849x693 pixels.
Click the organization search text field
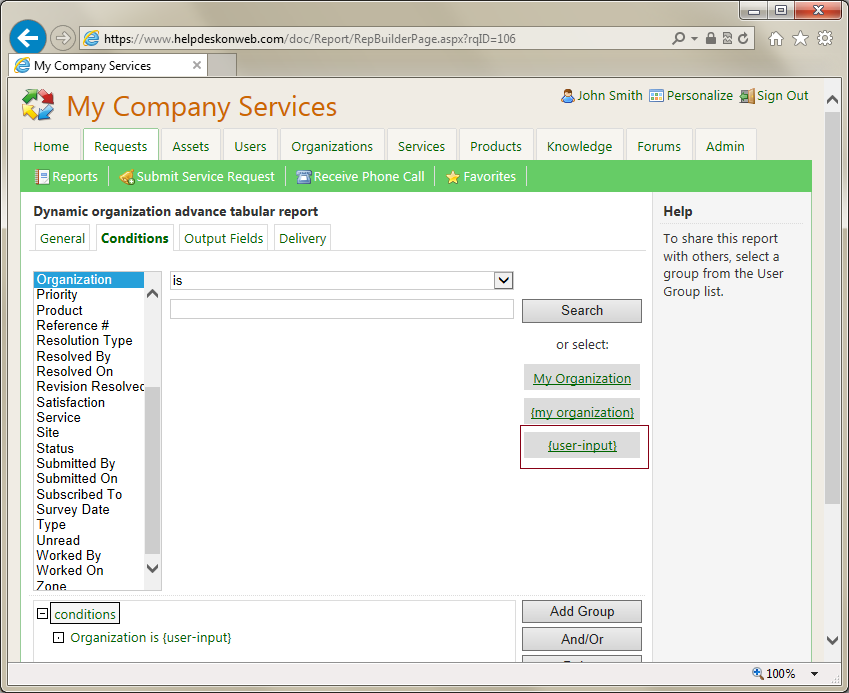point(341,310)
